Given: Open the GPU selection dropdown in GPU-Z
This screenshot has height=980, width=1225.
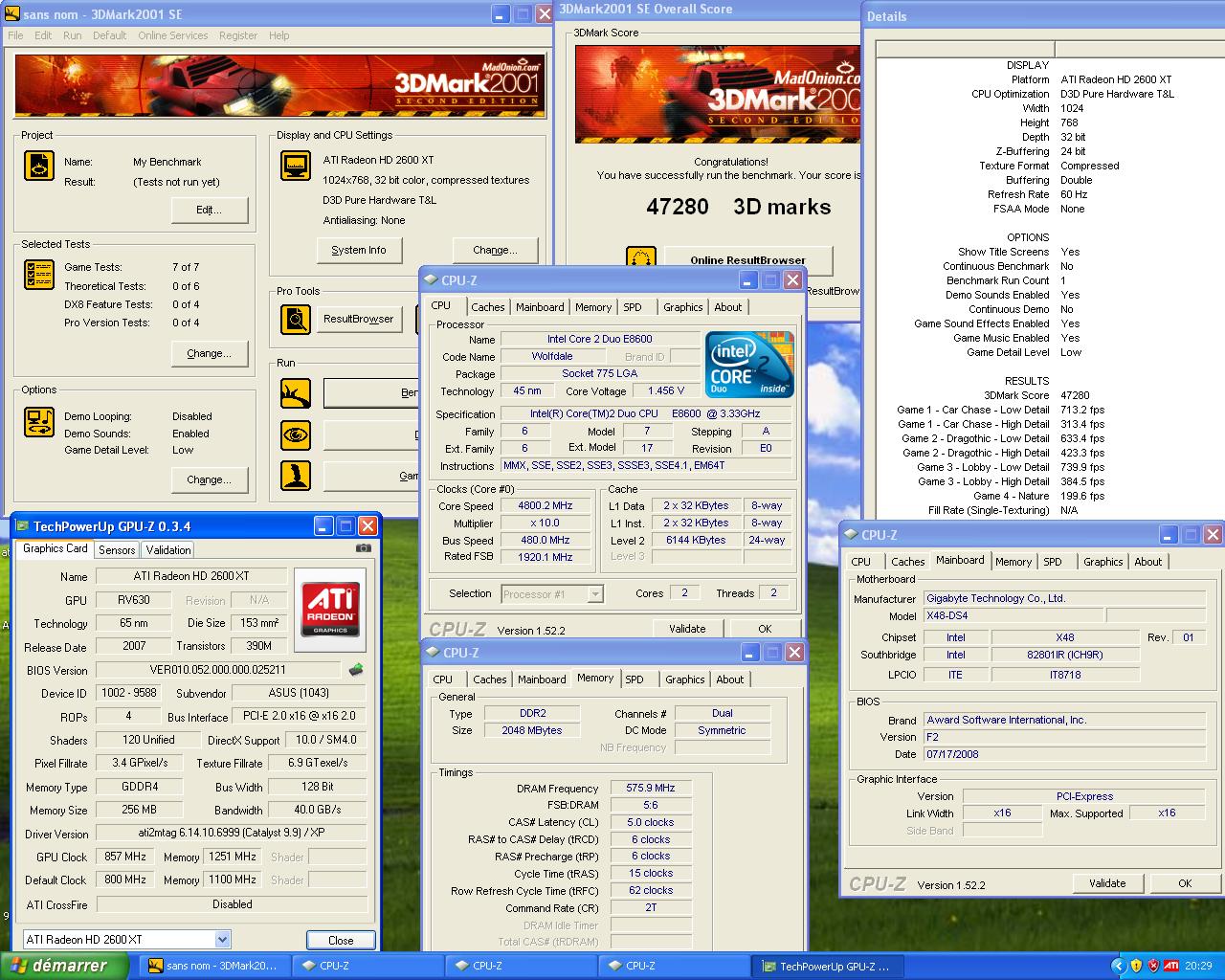Looking at the screenshot, I should (223, 940).
